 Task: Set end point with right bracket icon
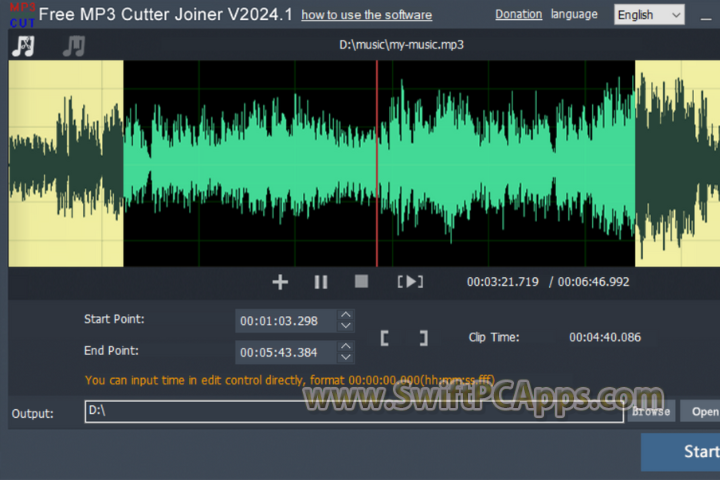(x=424, y=338)
